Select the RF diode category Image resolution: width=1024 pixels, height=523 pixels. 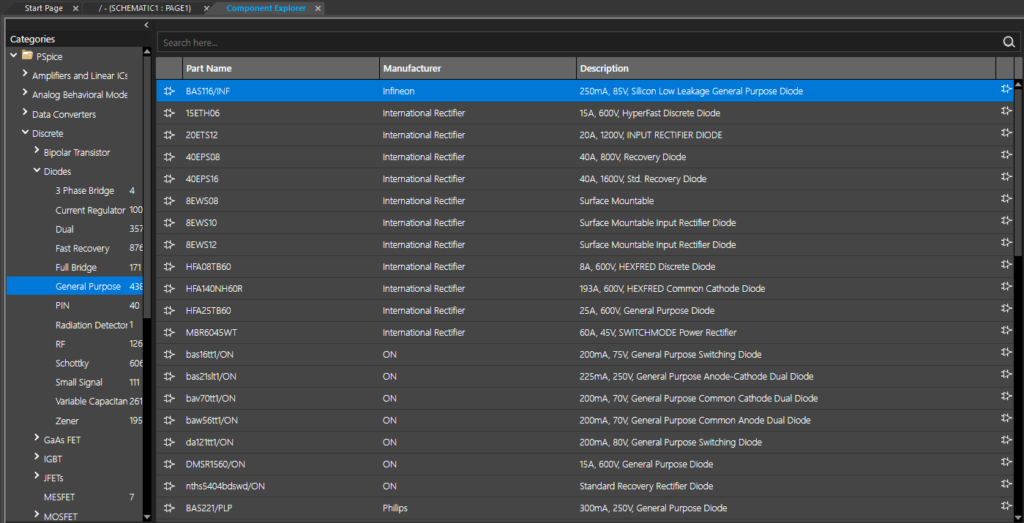pyautogui.click(x=60, y=343)
